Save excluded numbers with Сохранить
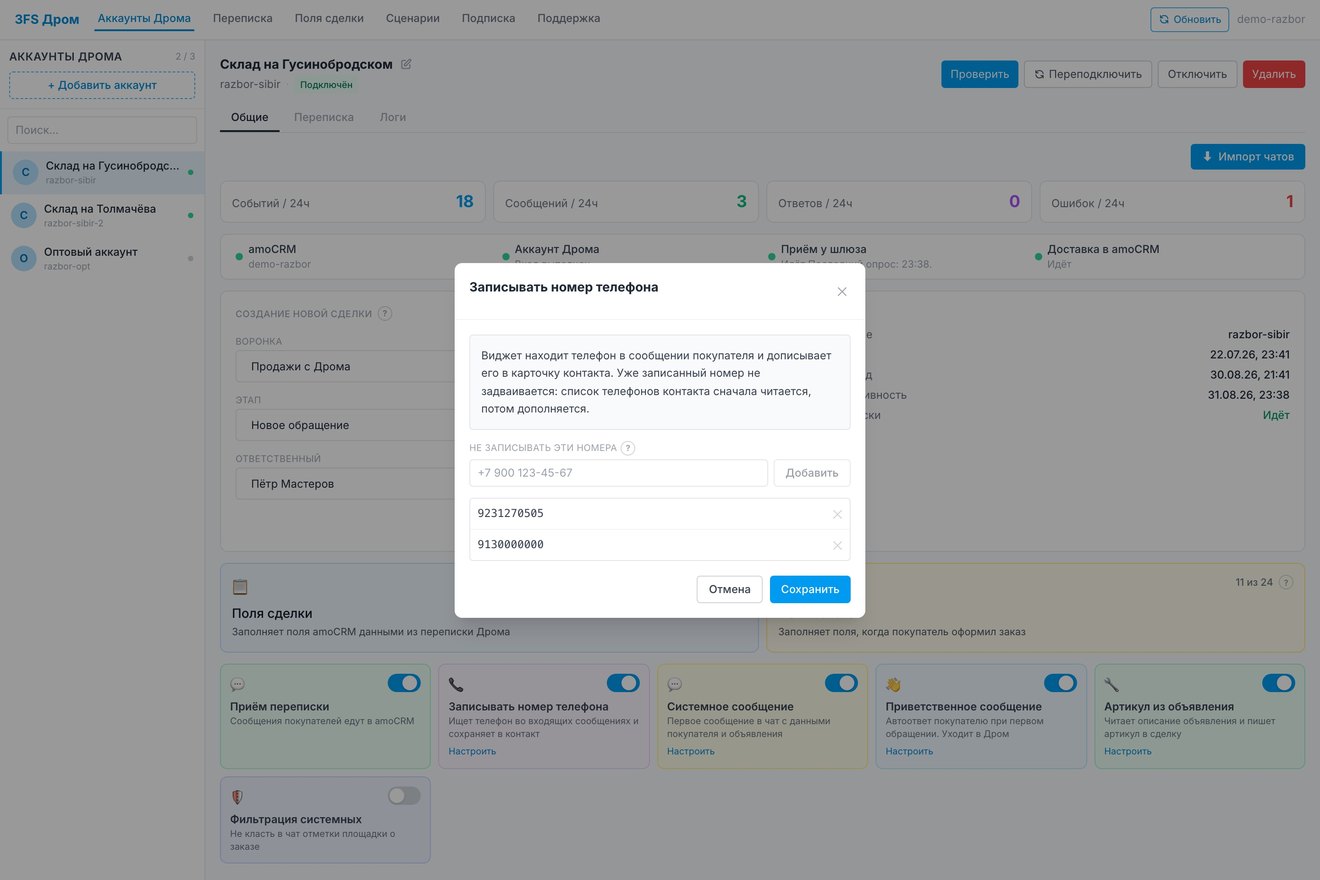The height and width of the screenshot is (880, 1320). point(810,589)
